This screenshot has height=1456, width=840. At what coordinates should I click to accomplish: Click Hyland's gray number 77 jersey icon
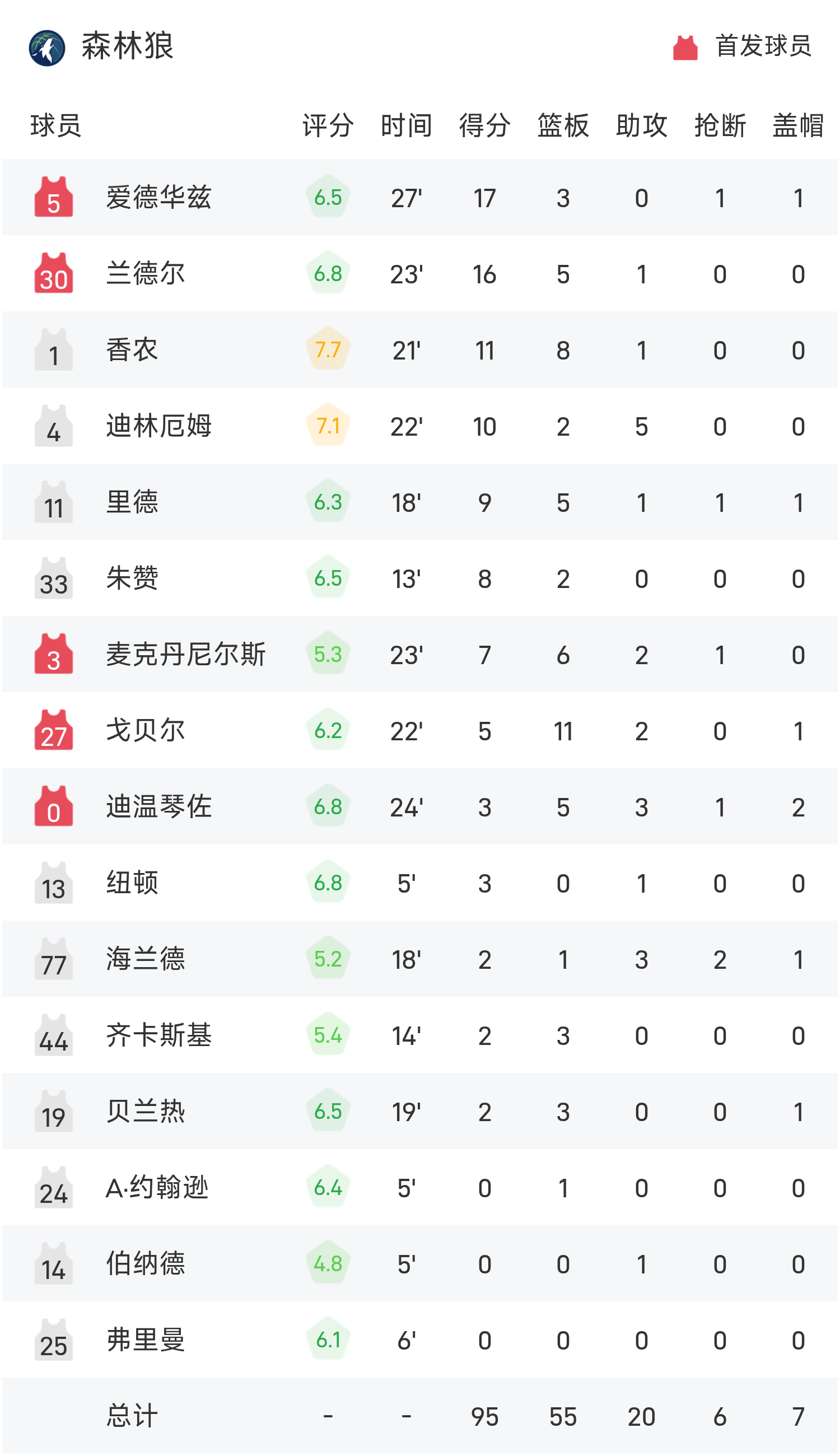[x=54, y=959]
